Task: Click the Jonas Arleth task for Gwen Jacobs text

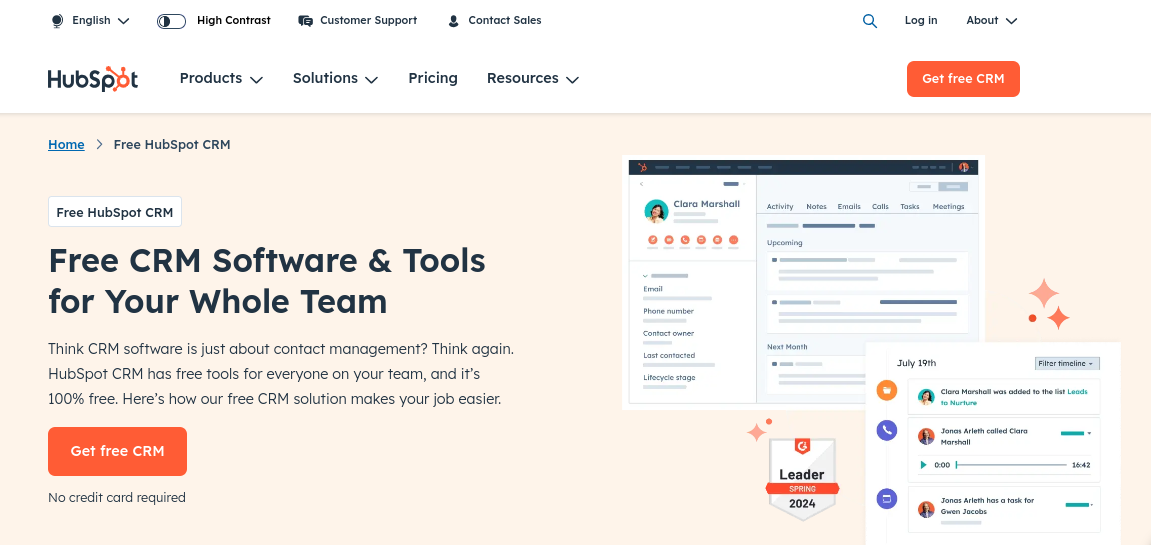Action: tap(987, 505)
